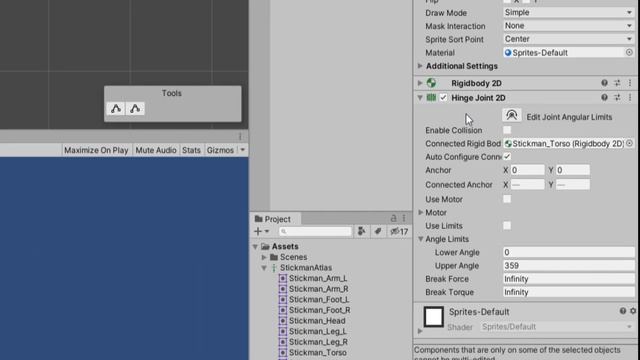The width and height of the screenshot is (640, 360).
Task: Enable the Enable Collision checkbox
Action: 507,130
